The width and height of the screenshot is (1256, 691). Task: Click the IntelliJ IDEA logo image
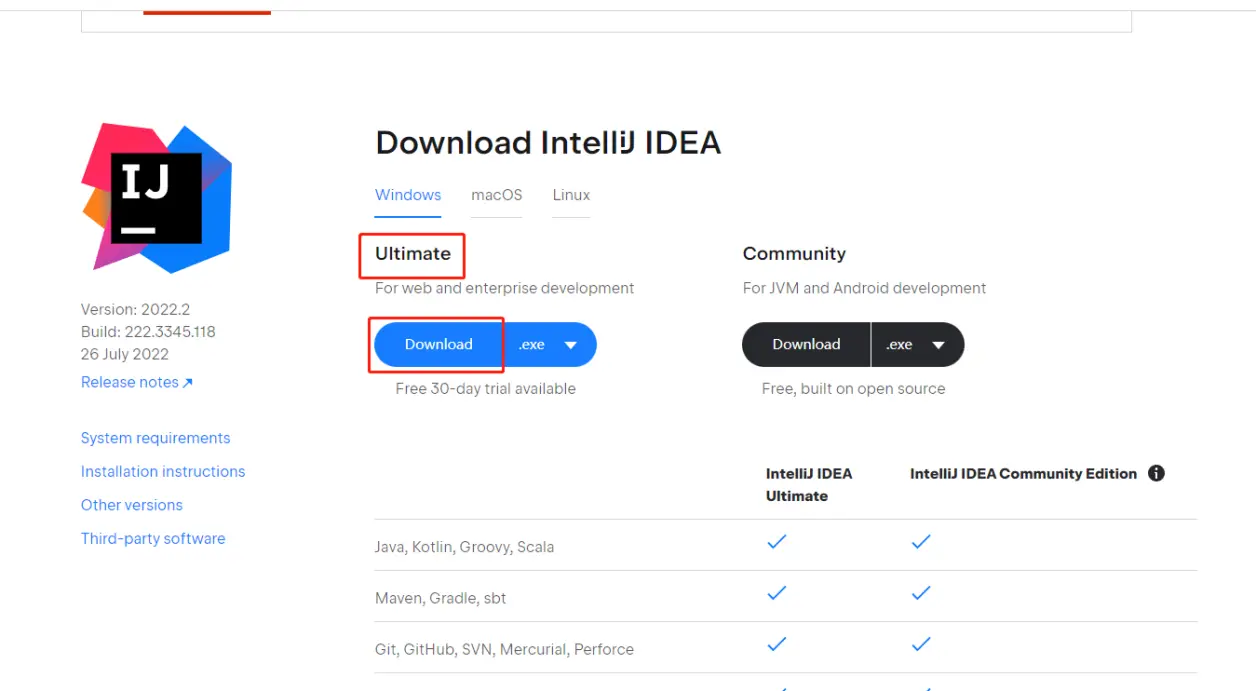tap(157, 198)
